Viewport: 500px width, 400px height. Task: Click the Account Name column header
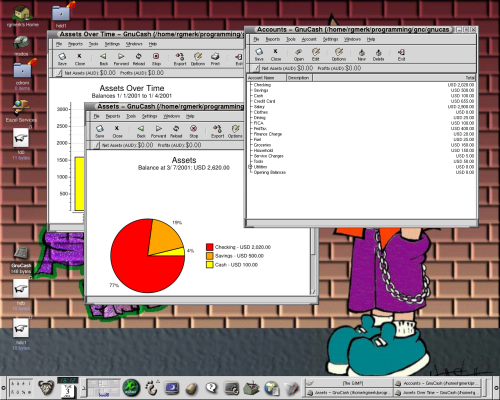pyautogui.click(x=266, y=78)
